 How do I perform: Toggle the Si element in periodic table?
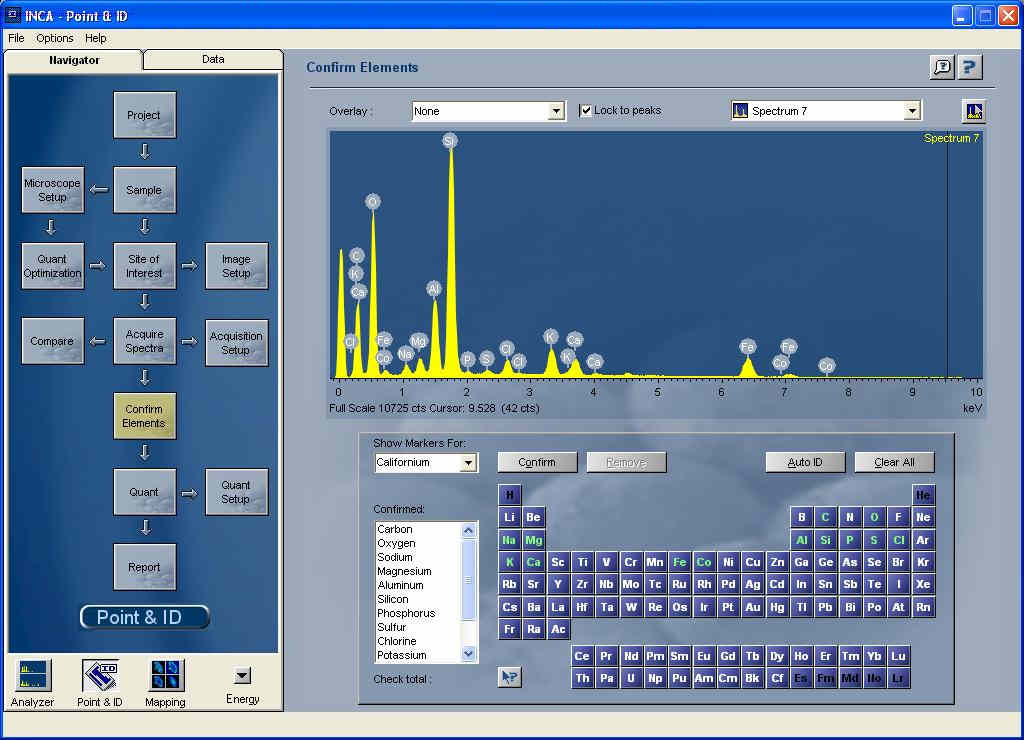click(x=825, y=540)
